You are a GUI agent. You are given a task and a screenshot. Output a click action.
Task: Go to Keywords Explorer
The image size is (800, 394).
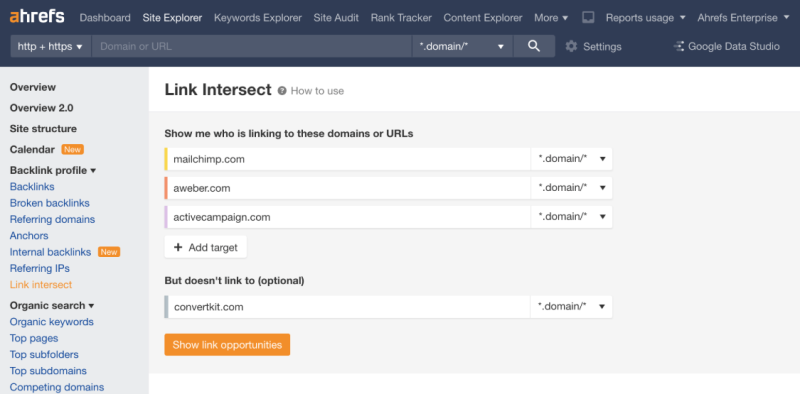tap(258, 17)
